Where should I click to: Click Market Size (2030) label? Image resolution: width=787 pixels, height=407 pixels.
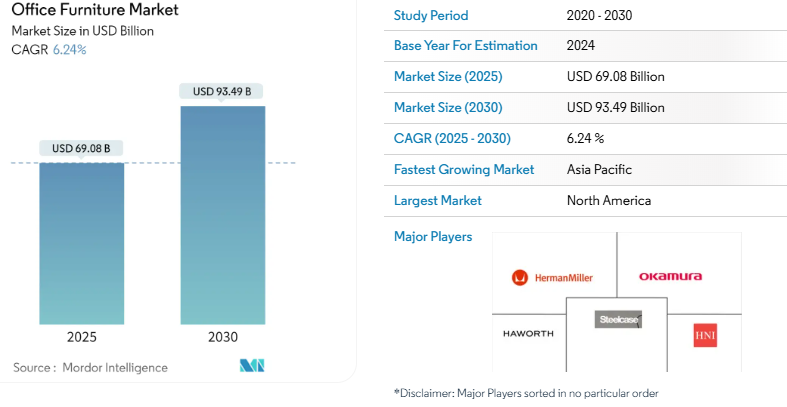pos(448,108)
